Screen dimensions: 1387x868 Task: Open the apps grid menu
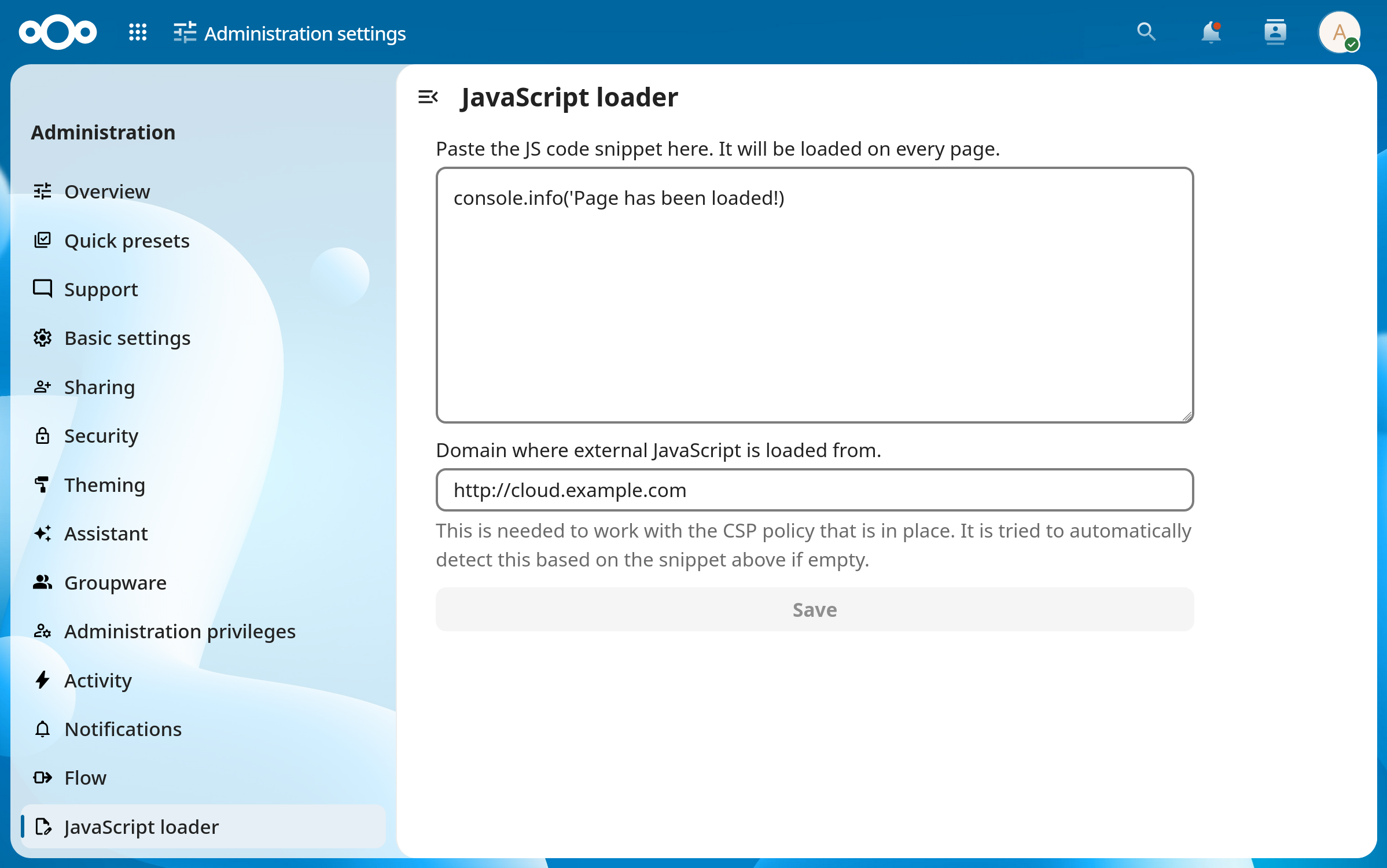click(138, 32)
